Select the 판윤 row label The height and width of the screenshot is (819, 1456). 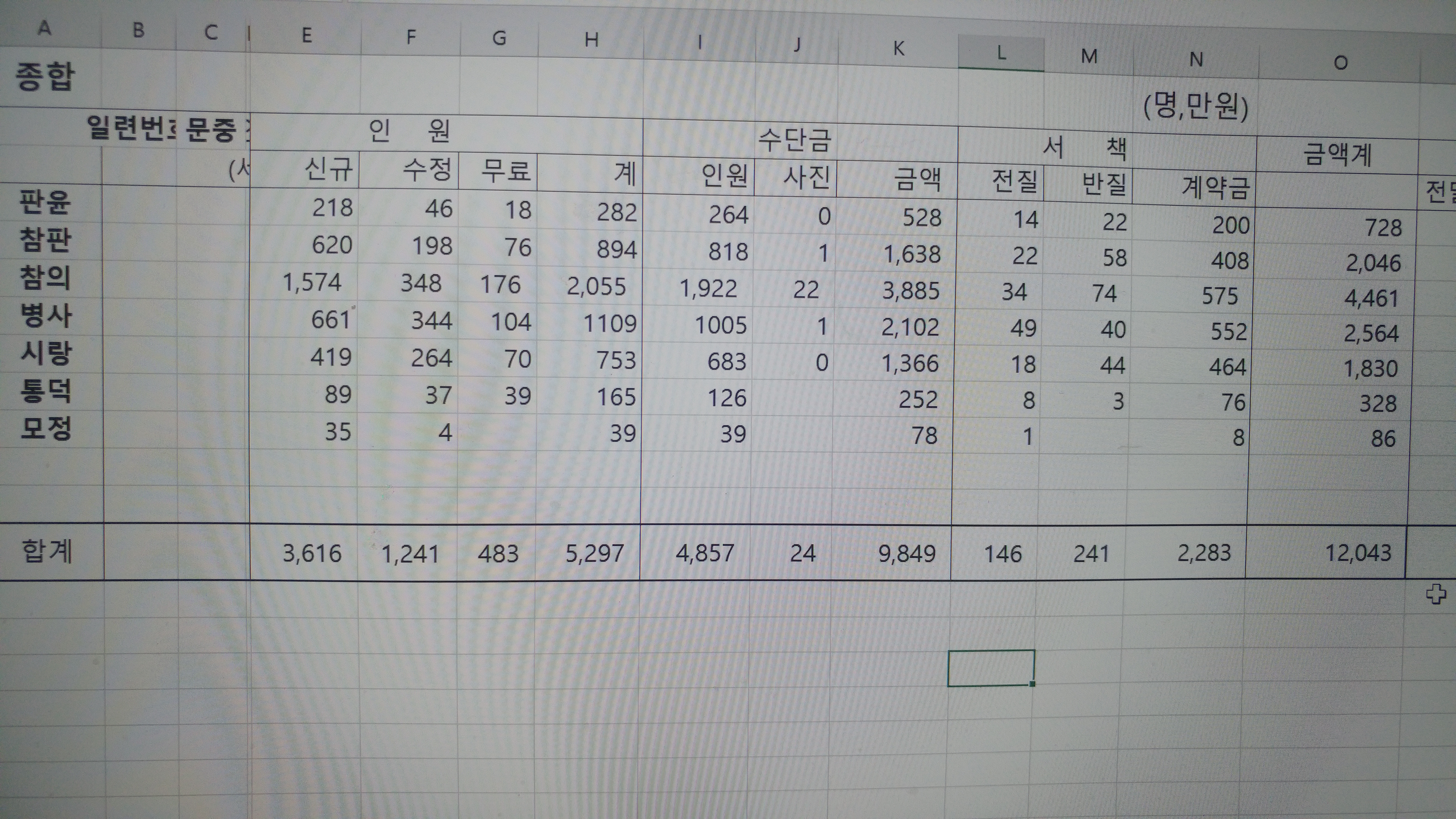pyautogui.click(x=45, y=202)
